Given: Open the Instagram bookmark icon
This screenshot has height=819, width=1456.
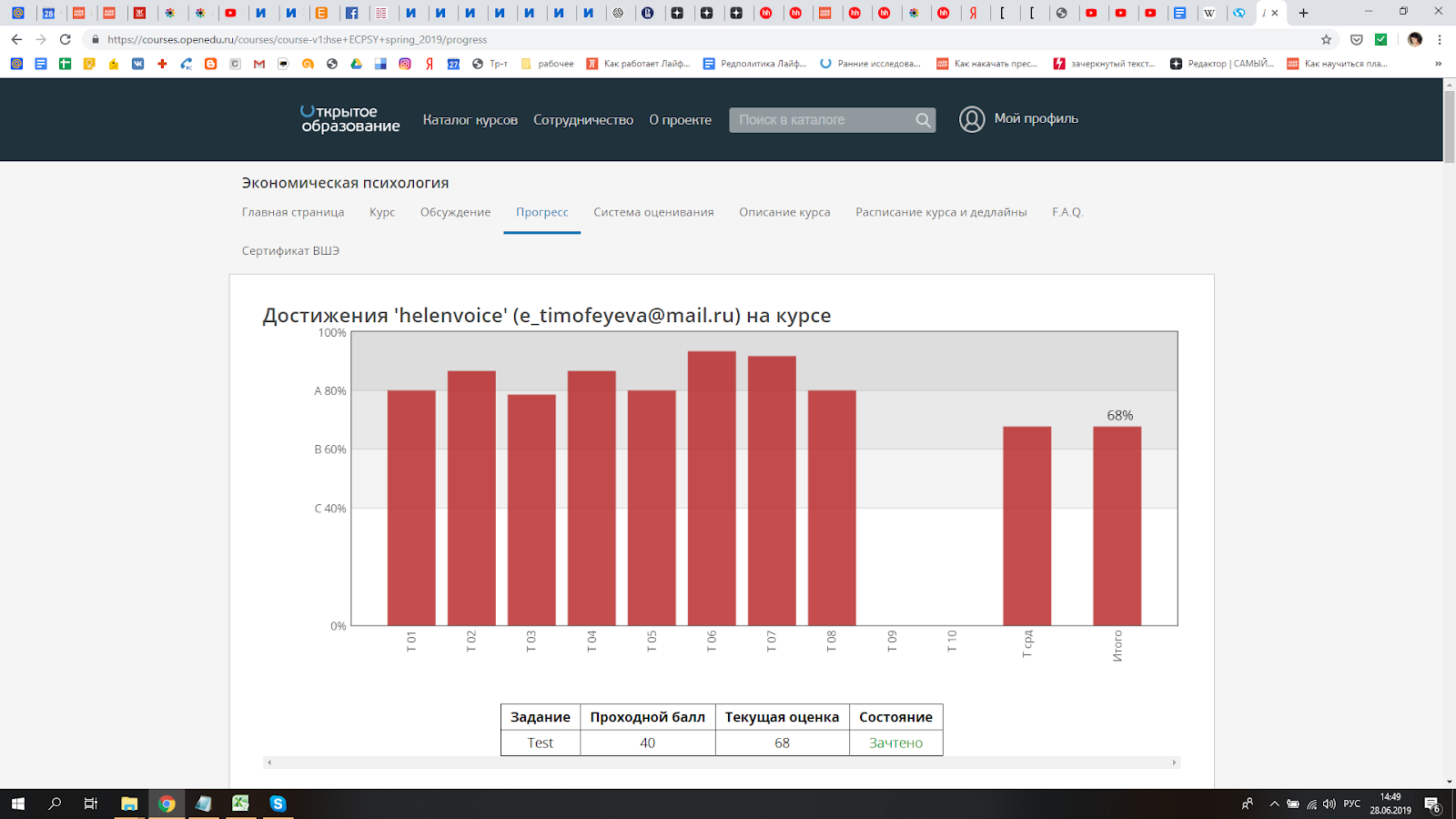Looking at the screenshot, I should tap(405, 64).
